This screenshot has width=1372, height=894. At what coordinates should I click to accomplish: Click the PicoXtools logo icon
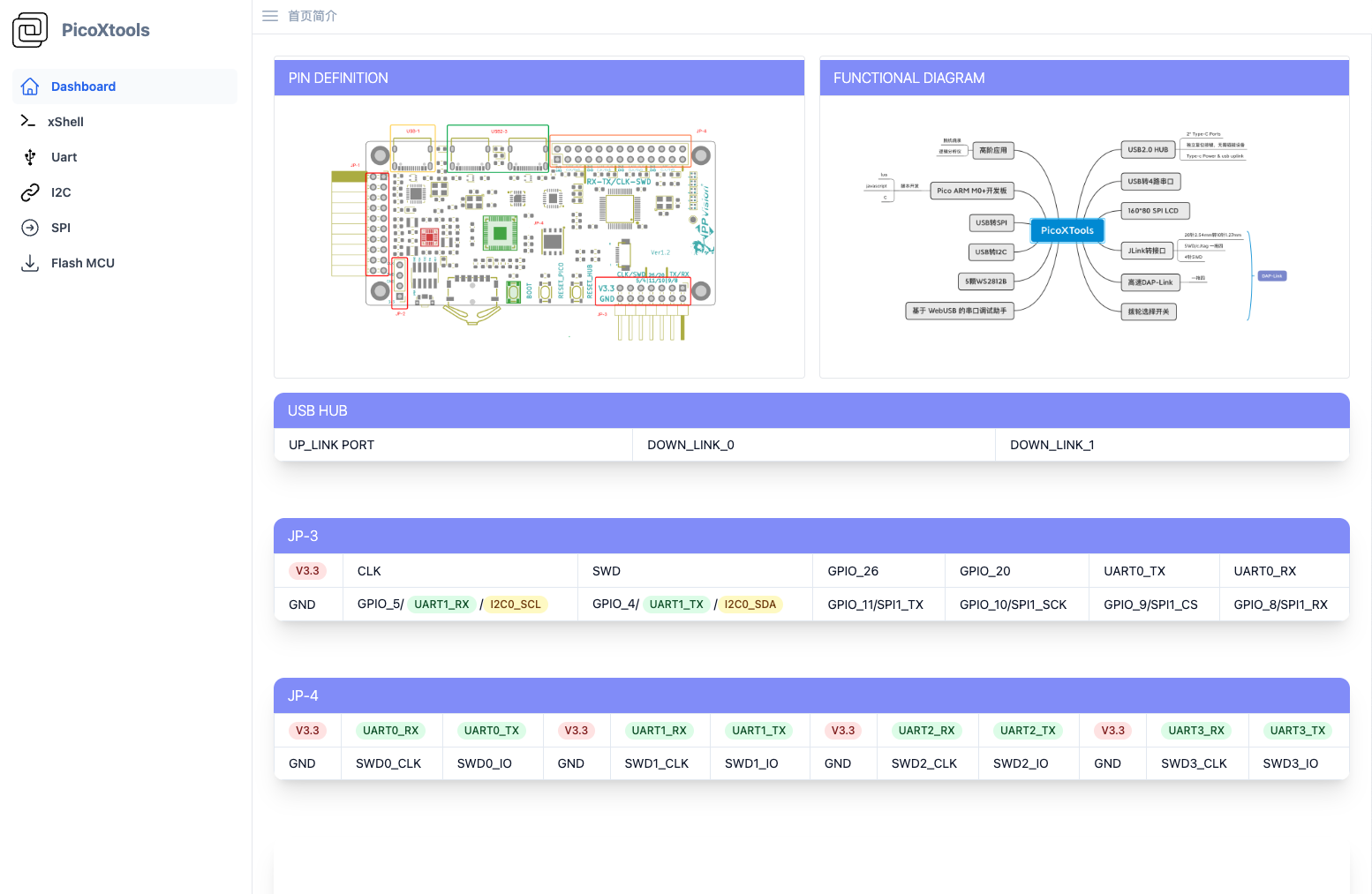(x=30, y=30)
